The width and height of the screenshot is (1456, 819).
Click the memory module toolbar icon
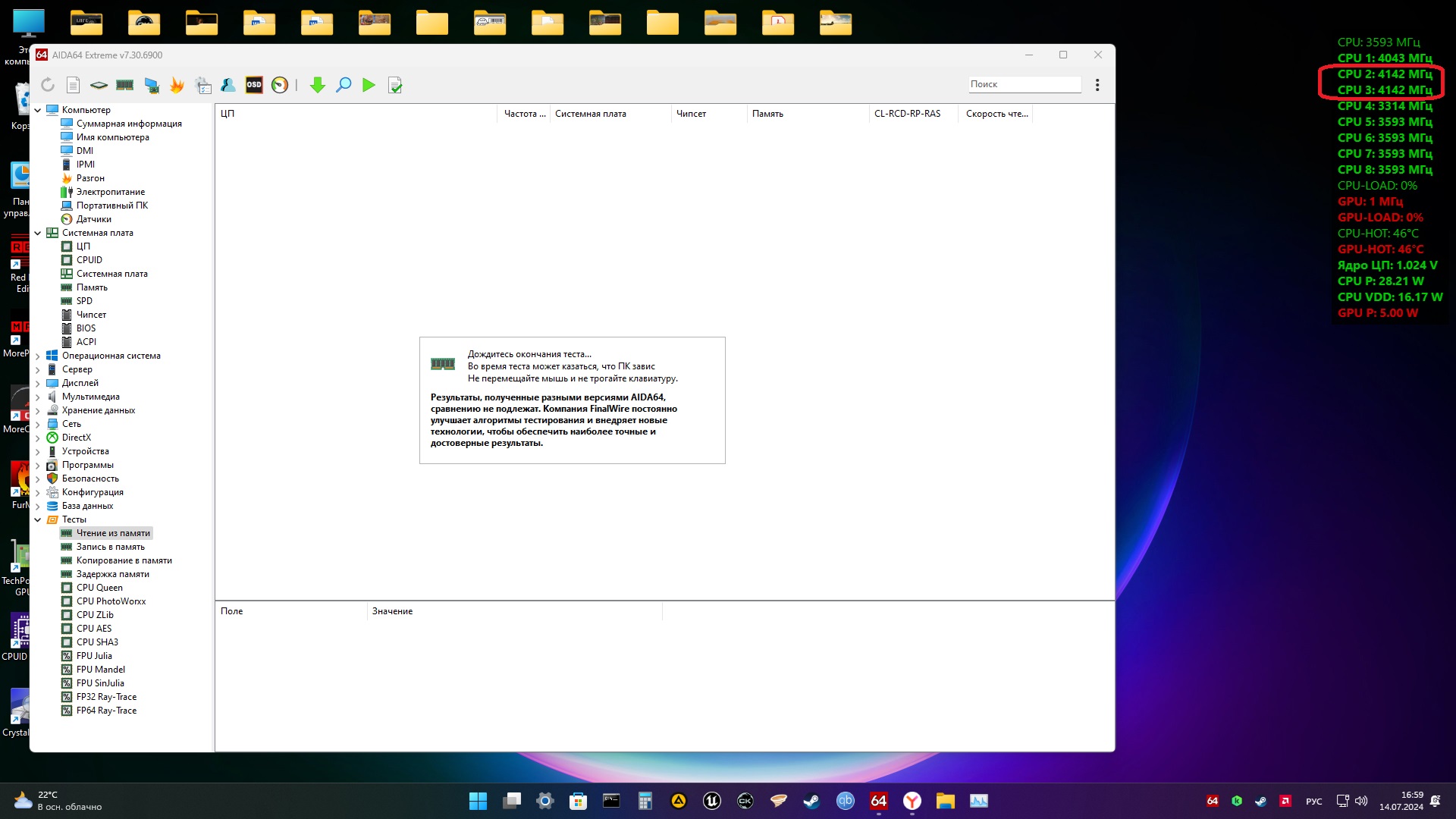[x=125, y=85]
